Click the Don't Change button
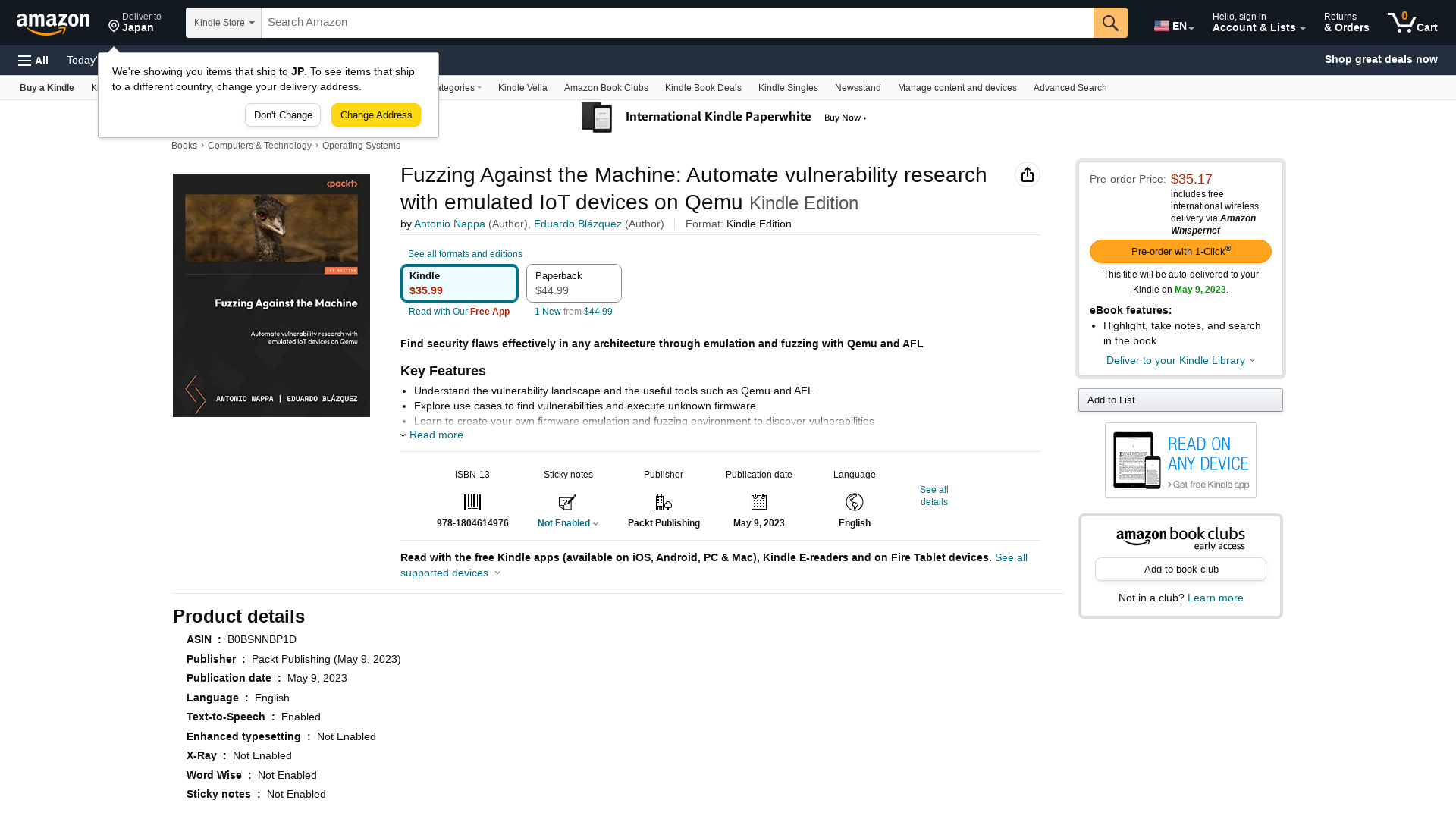 coord(283,115)
